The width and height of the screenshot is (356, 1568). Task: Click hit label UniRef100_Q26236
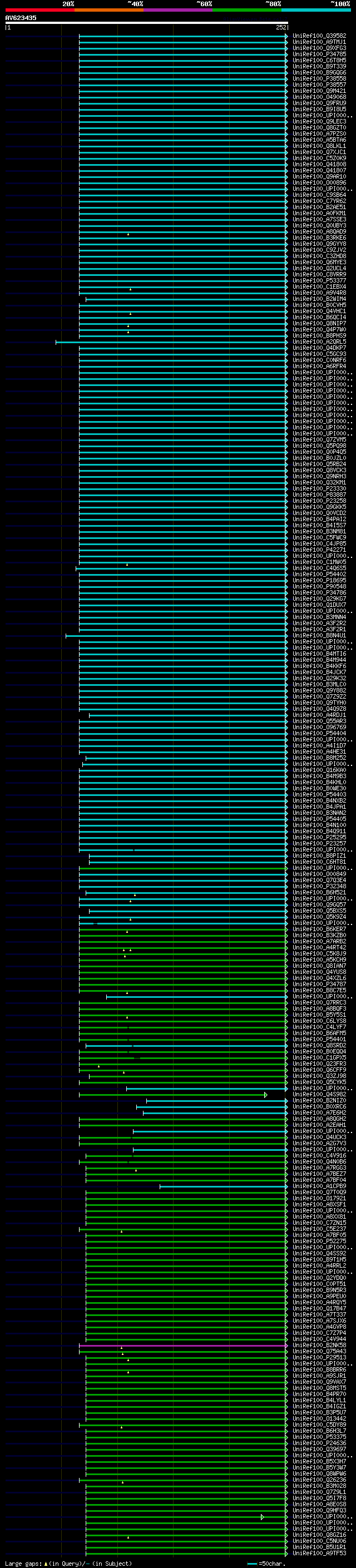point(319,1480)
